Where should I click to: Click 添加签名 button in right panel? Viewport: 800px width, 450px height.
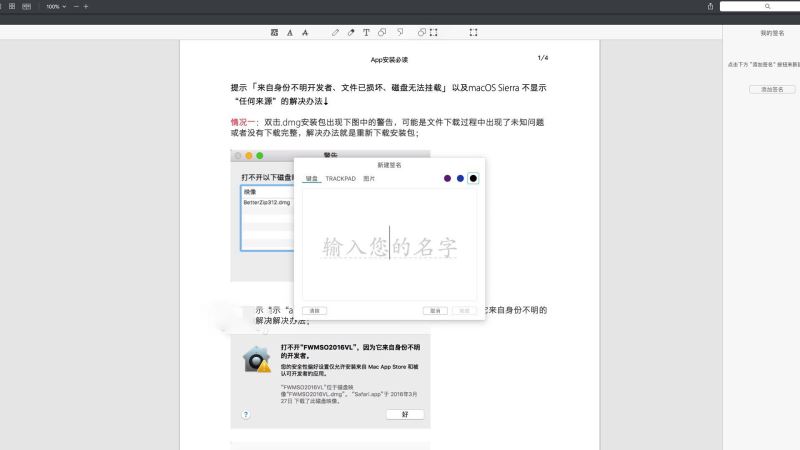click(x=772, y=89)
